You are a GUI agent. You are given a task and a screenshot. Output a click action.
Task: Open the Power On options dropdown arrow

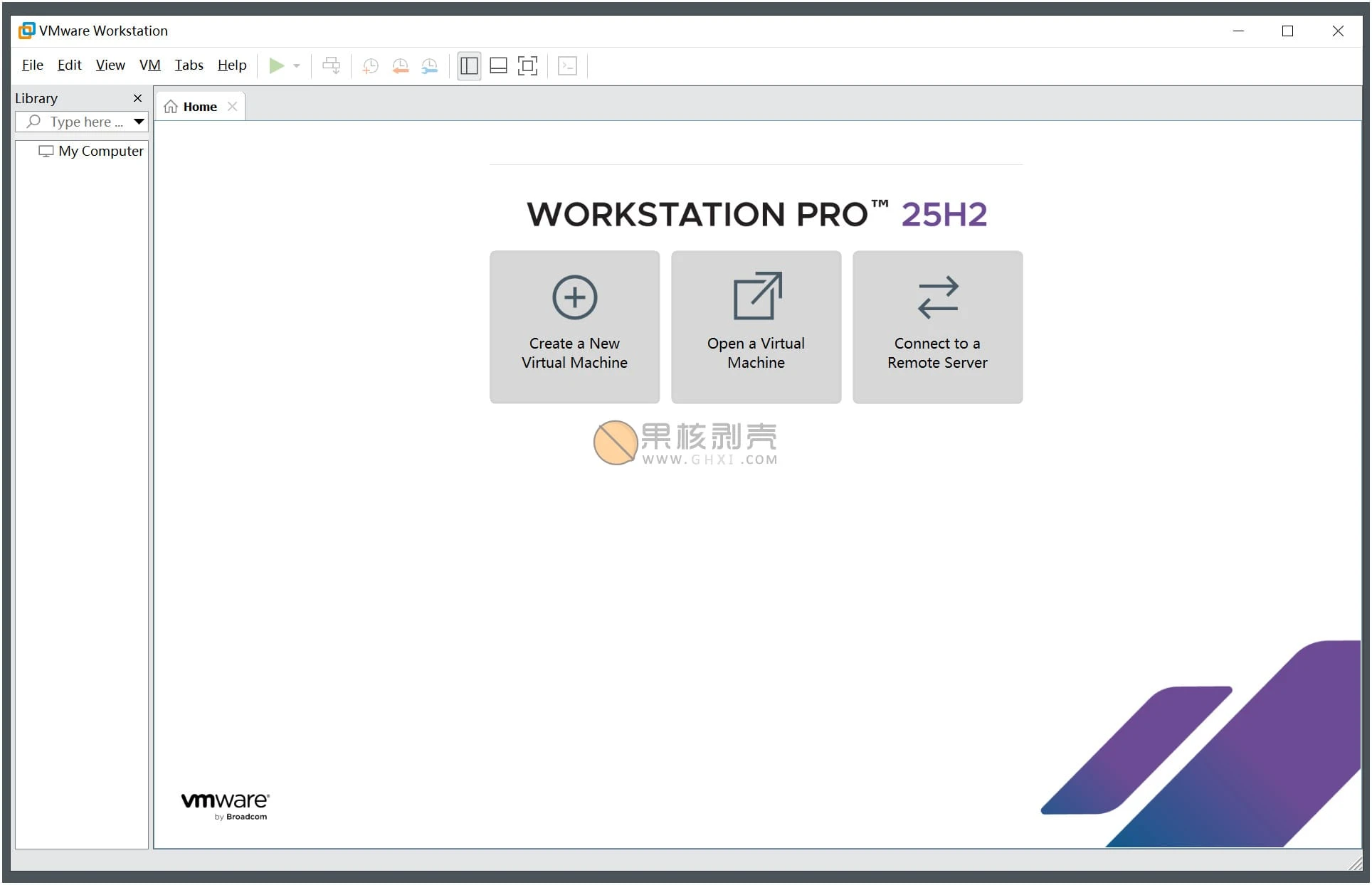coord(296,65)
